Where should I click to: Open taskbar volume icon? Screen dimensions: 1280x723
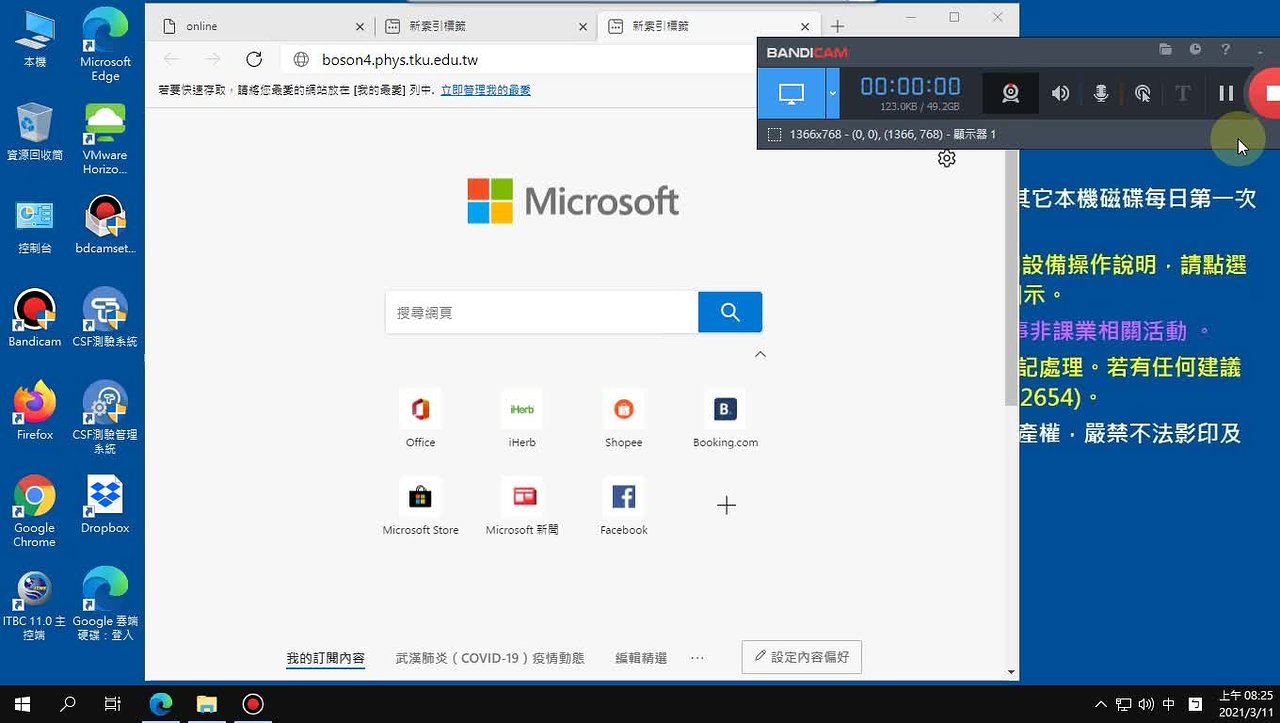coord(1146,704)
